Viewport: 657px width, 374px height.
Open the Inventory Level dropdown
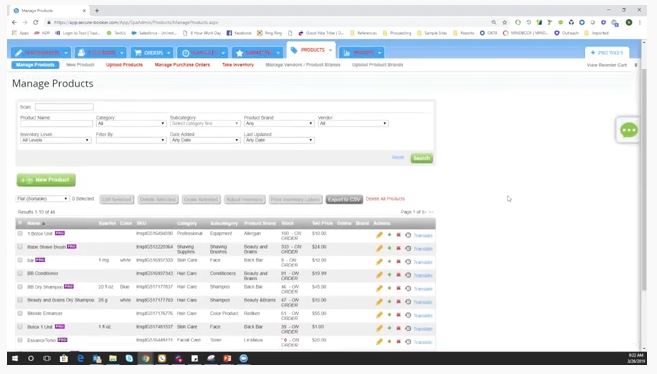[55, 140]
